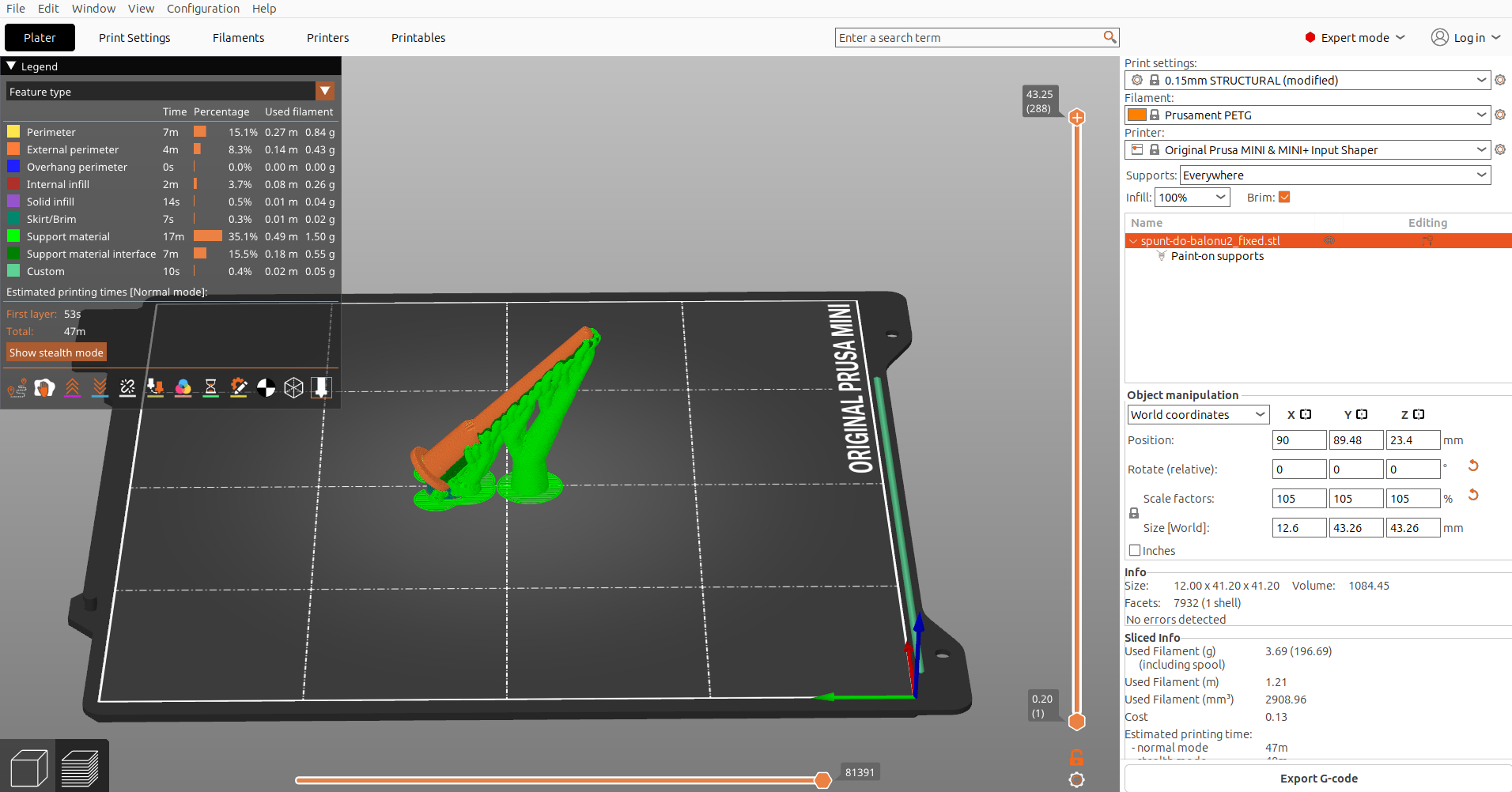1512x792 pixels.
Task: Open the Printer preset dropdown
Action: pos(1307,149)
